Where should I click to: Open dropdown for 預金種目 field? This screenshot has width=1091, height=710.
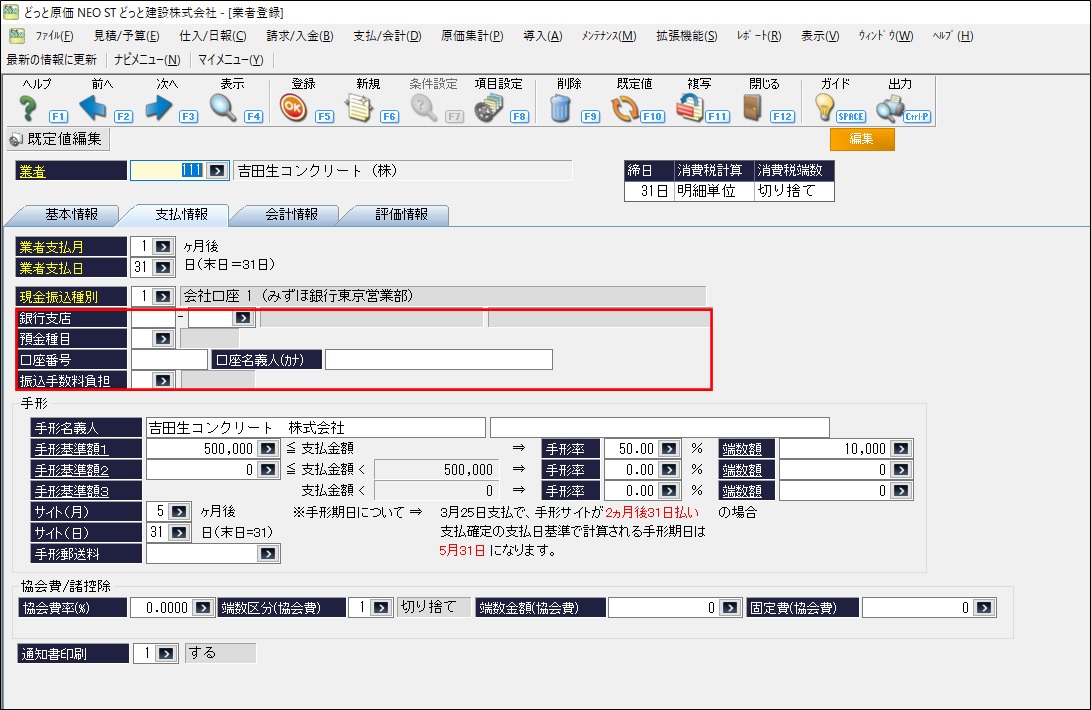tap(164, 339)
